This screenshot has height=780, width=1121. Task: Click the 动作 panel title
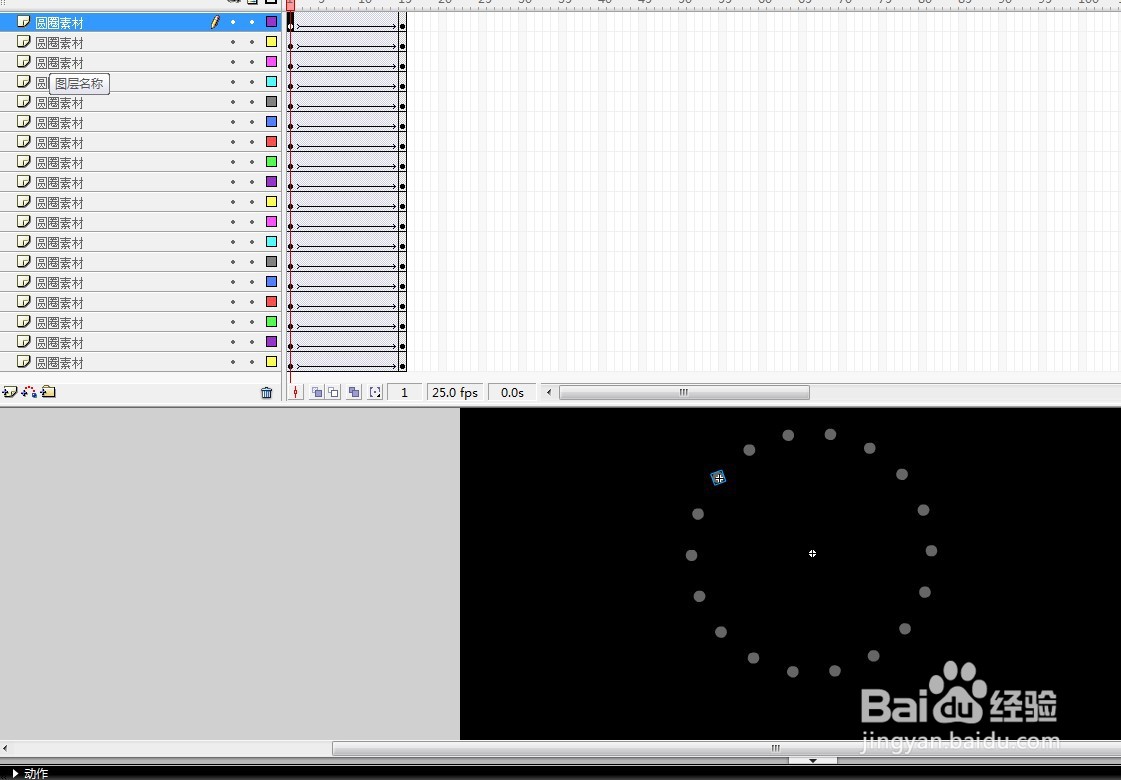click(x=36, y=773)
